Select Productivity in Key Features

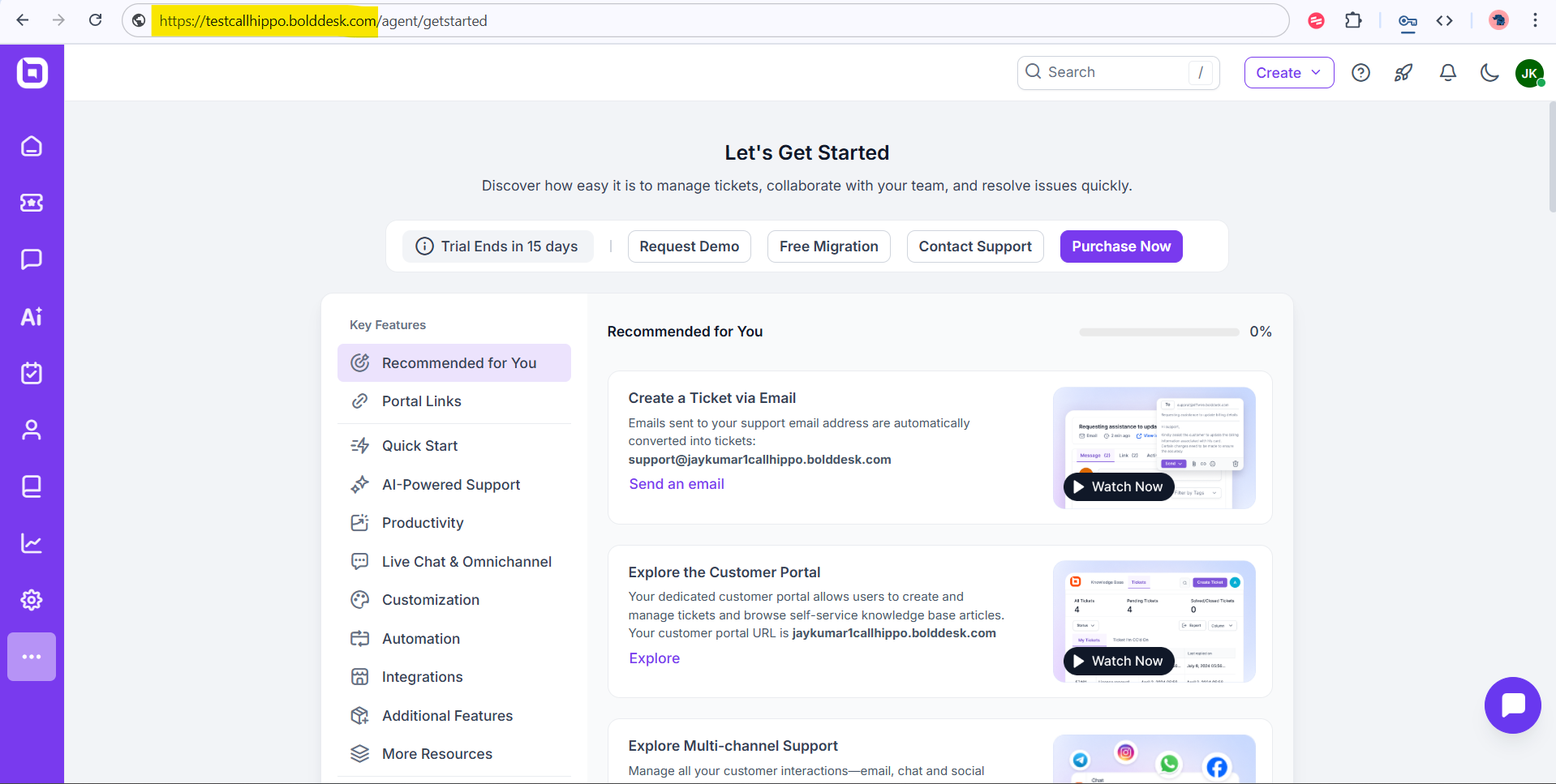(454, 523)
